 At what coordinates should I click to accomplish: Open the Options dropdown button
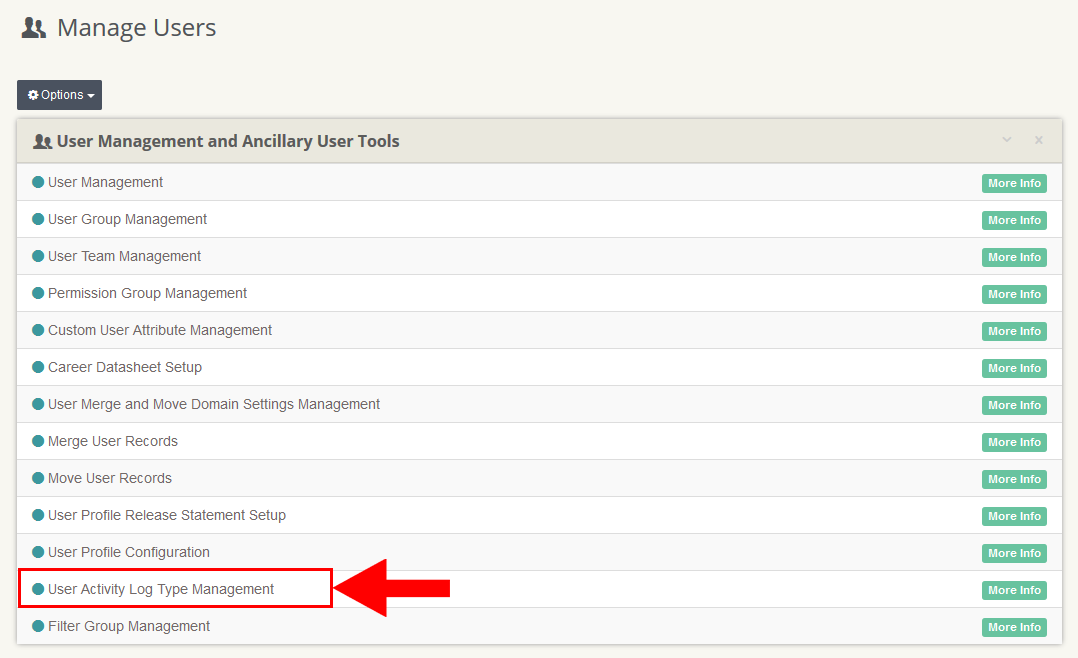pos(60,95)
